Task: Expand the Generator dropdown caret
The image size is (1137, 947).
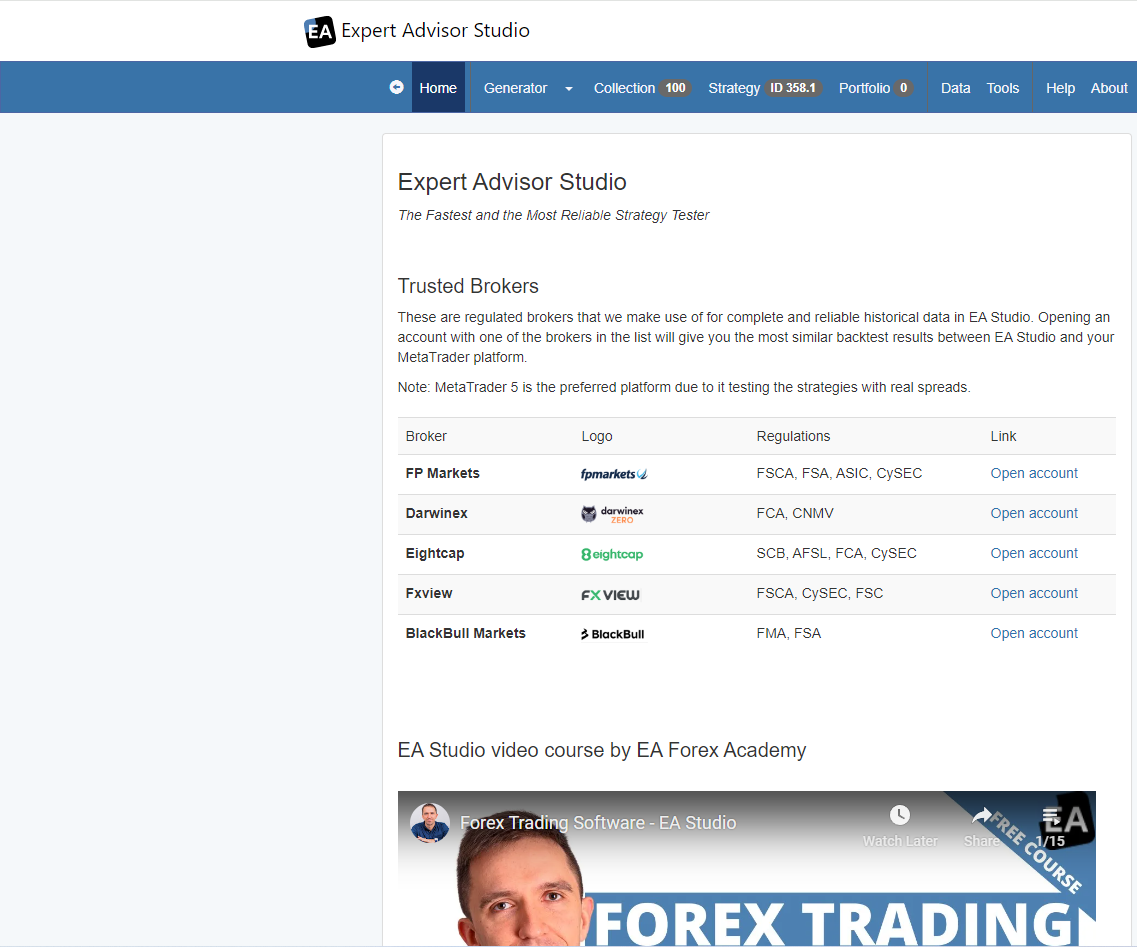Action: [x=568, y=88]
